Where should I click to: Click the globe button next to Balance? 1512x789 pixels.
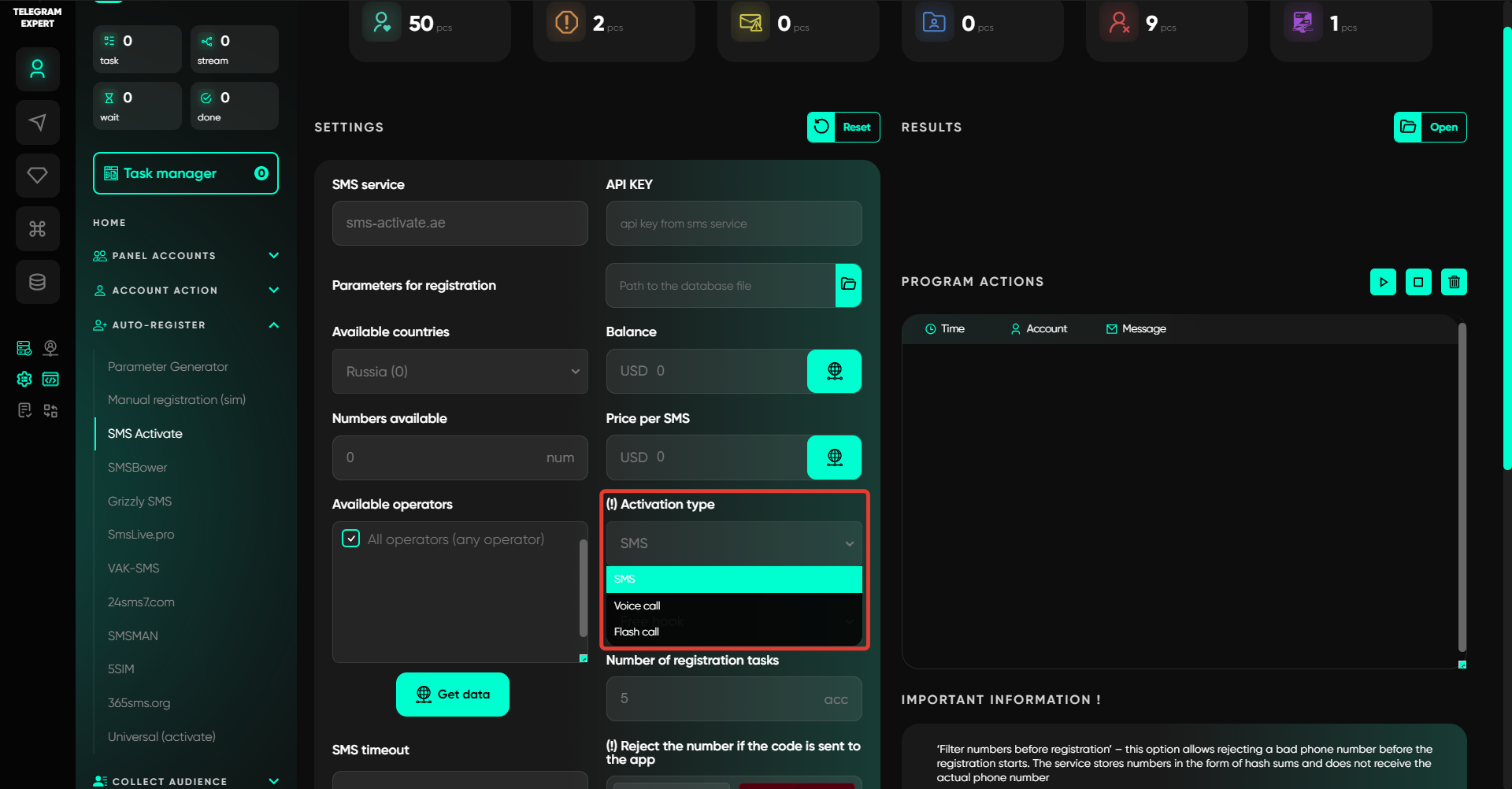tap(834, 371)
